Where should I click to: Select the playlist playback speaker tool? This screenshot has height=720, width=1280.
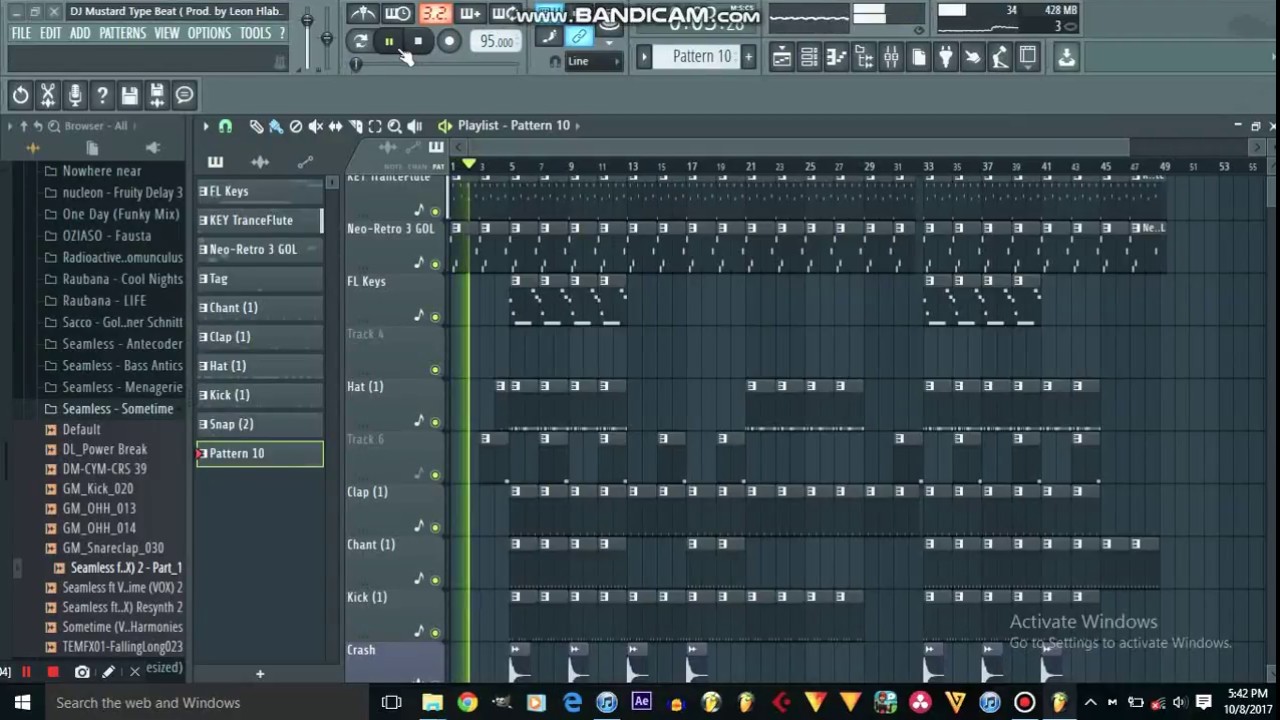pyautogui.click(x=415, y=126)
